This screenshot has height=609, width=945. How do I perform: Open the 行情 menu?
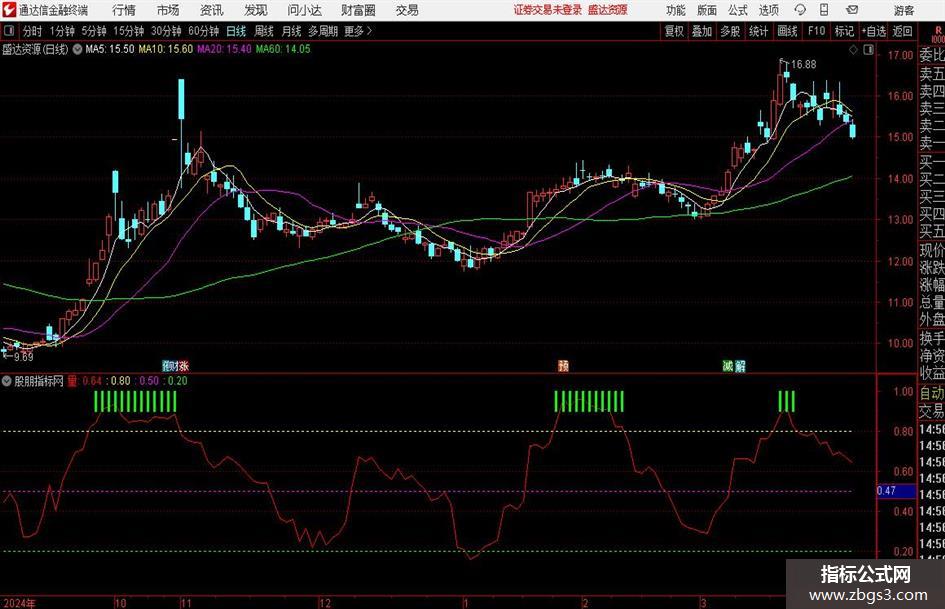(124, 10)
